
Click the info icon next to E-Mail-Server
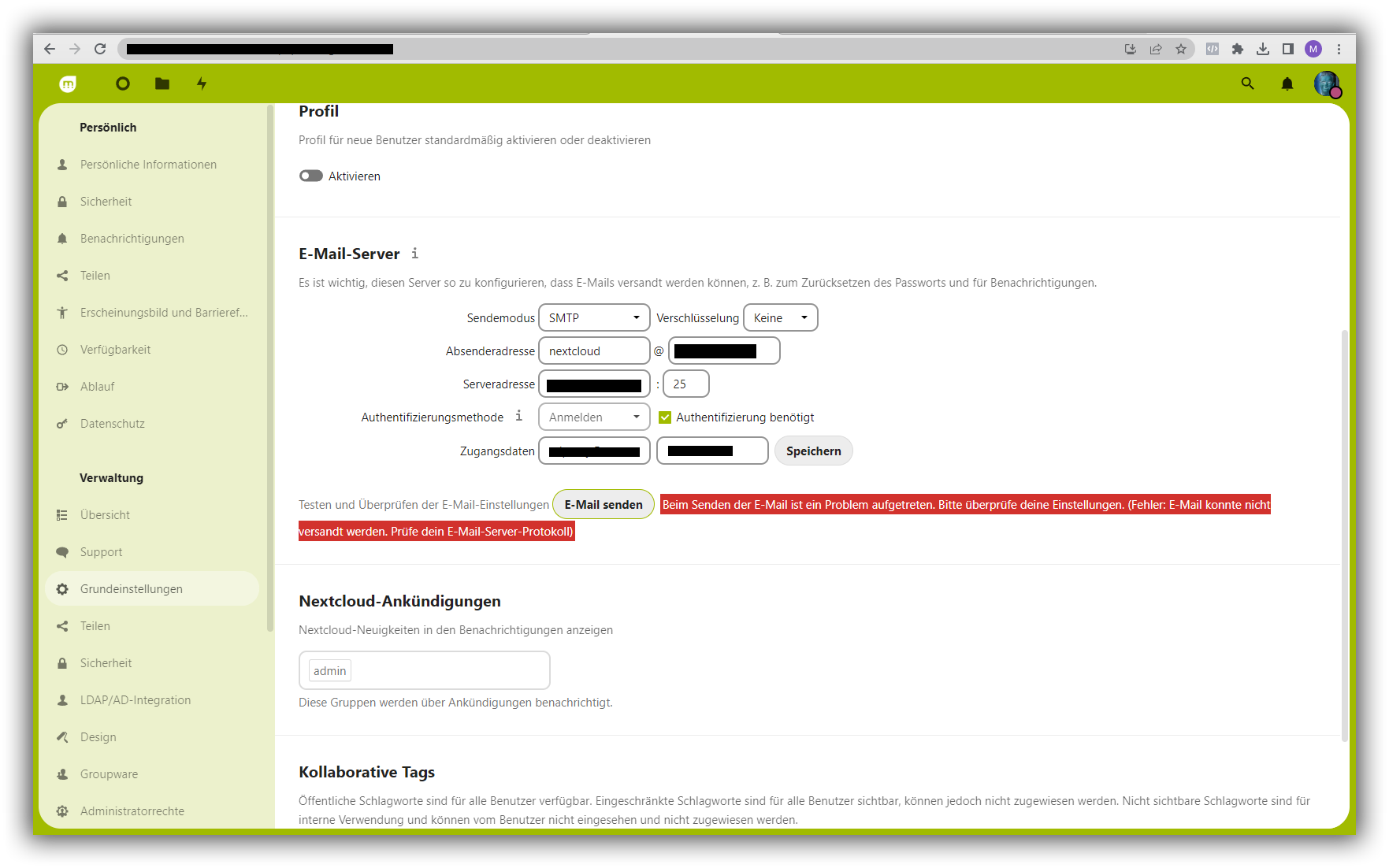415,254
